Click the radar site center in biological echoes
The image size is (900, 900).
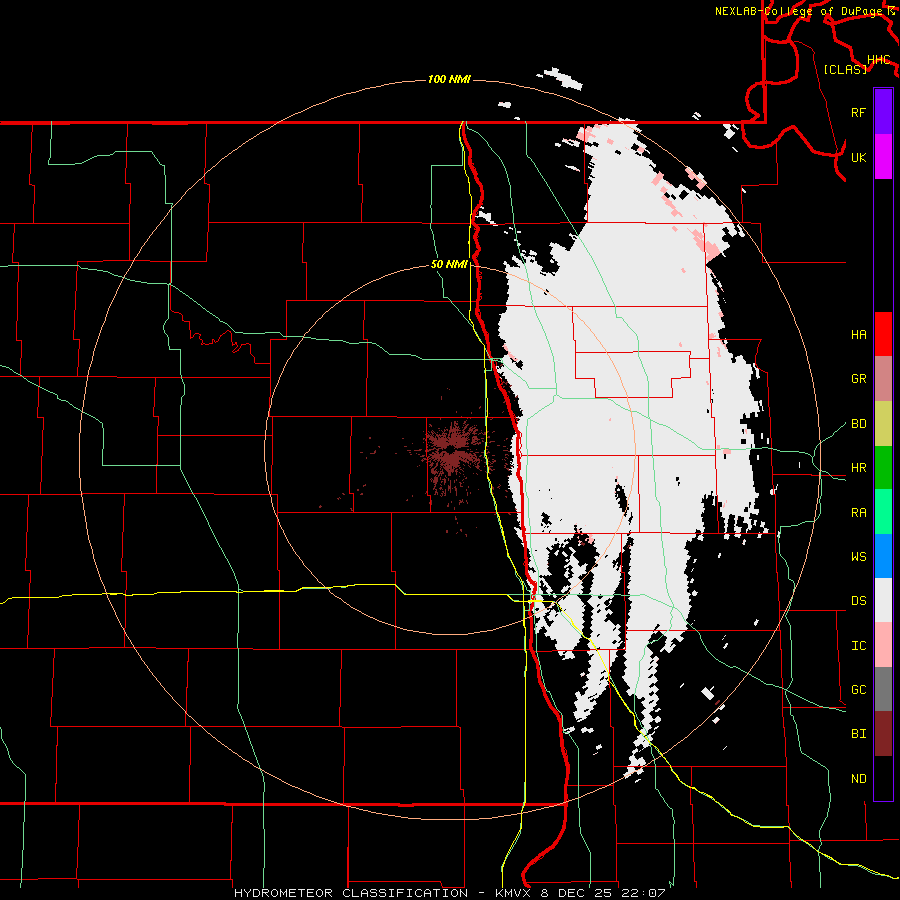click(x=452, y=448)
